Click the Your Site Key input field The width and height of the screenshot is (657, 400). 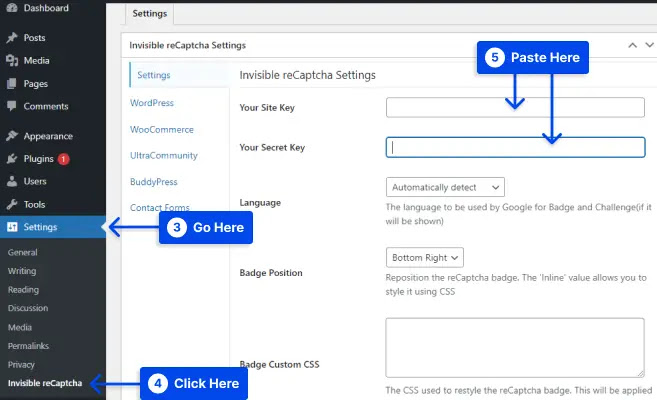tap(515, 108)
